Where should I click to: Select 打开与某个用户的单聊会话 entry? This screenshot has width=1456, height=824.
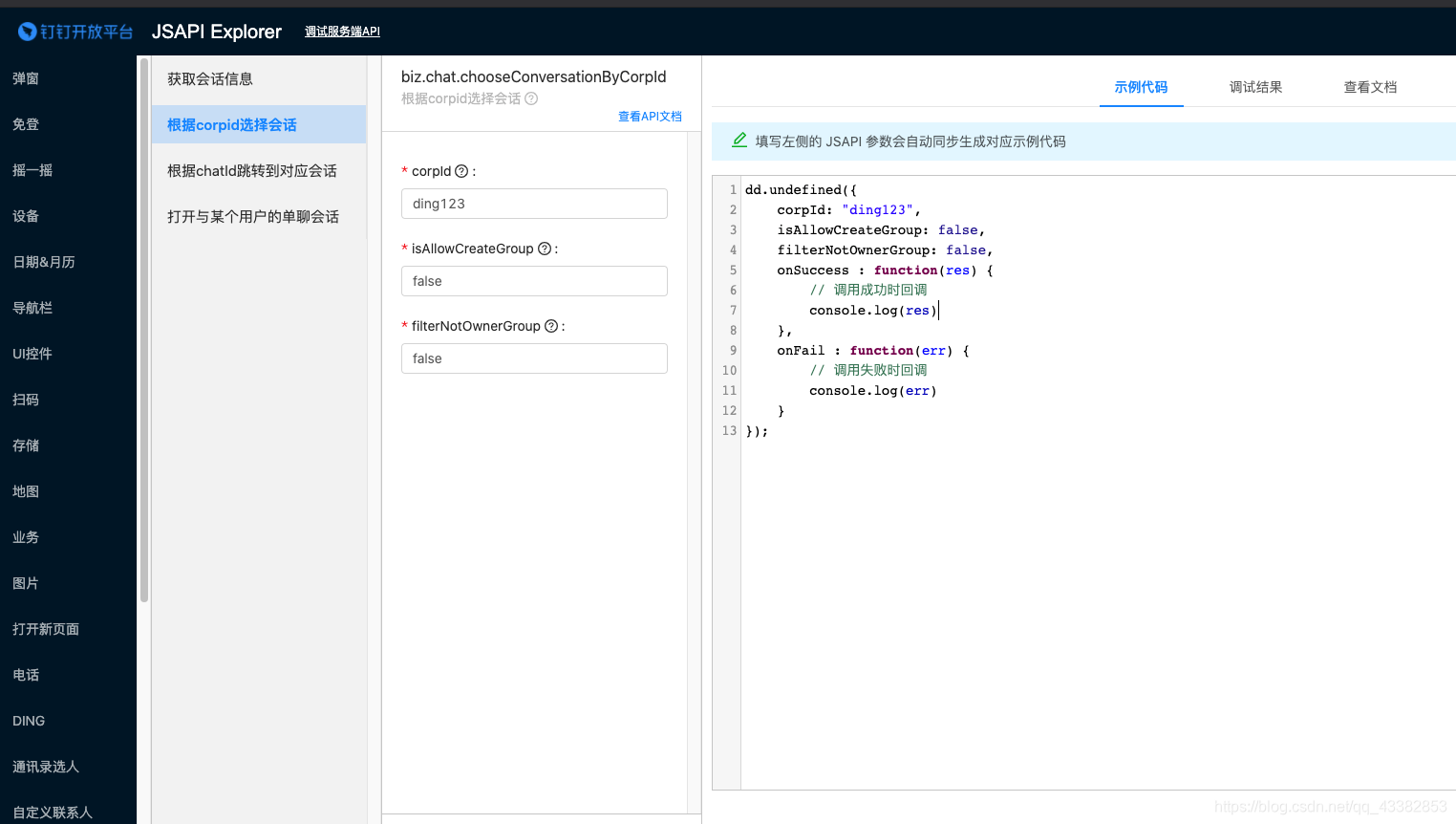click(259, 216)
